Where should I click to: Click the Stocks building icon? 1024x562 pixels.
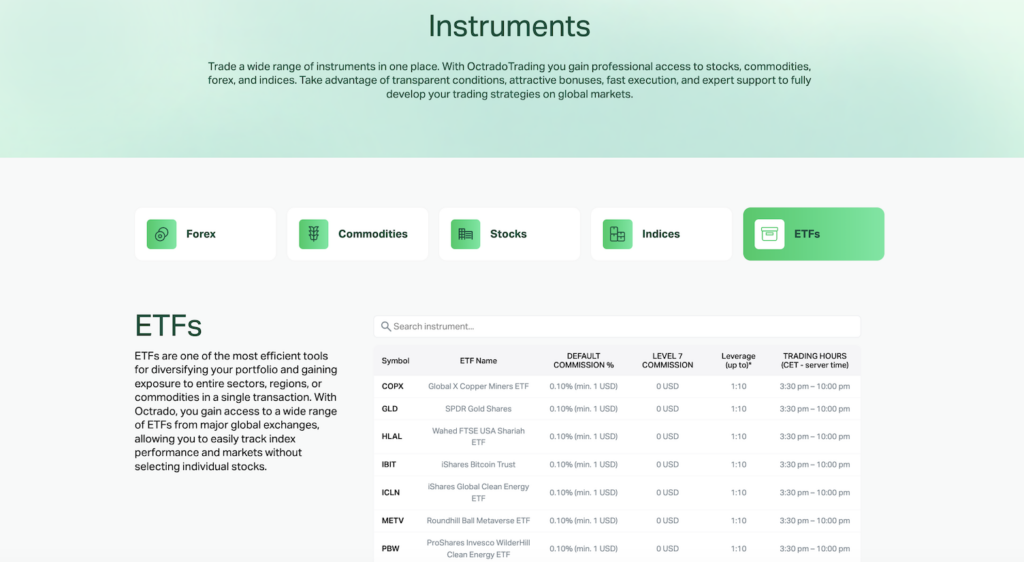466,234
